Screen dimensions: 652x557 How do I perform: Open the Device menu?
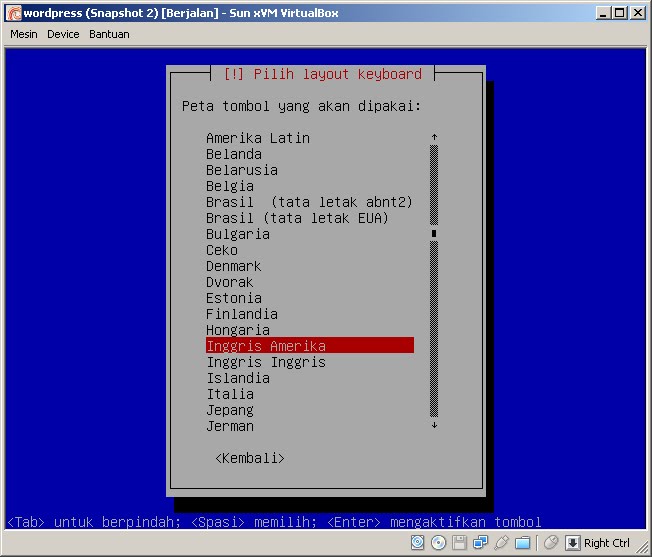point(63,34)
